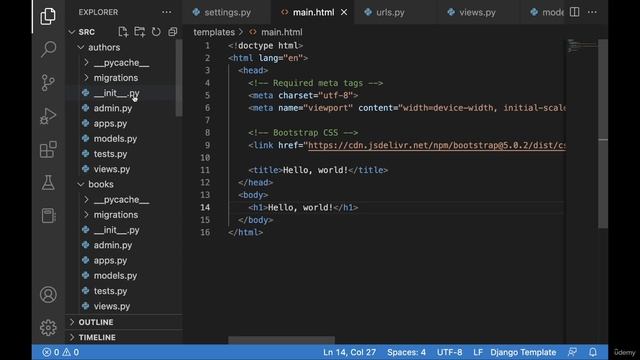The image size is (640, 360).
Task: Click main.html in the breadcrumb
Action: [x=282, y=32]
